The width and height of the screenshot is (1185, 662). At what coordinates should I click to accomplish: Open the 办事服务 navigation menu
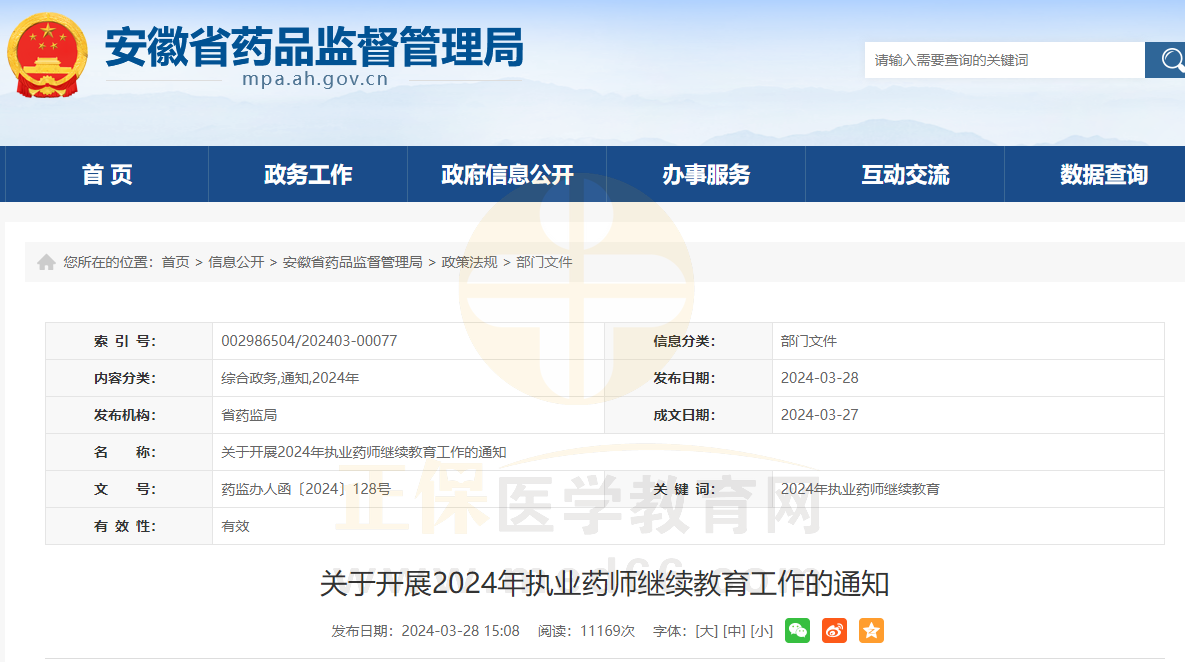[706, 175]
